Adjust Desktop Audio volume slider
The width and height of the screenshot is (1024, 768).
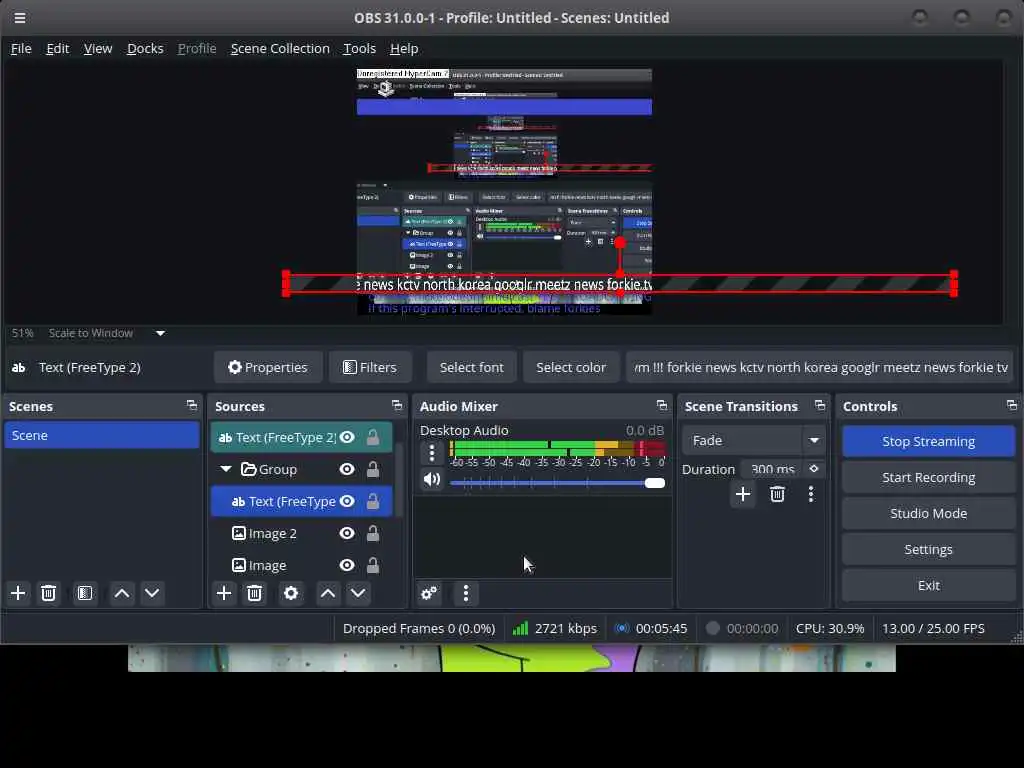tap(557, 483)
